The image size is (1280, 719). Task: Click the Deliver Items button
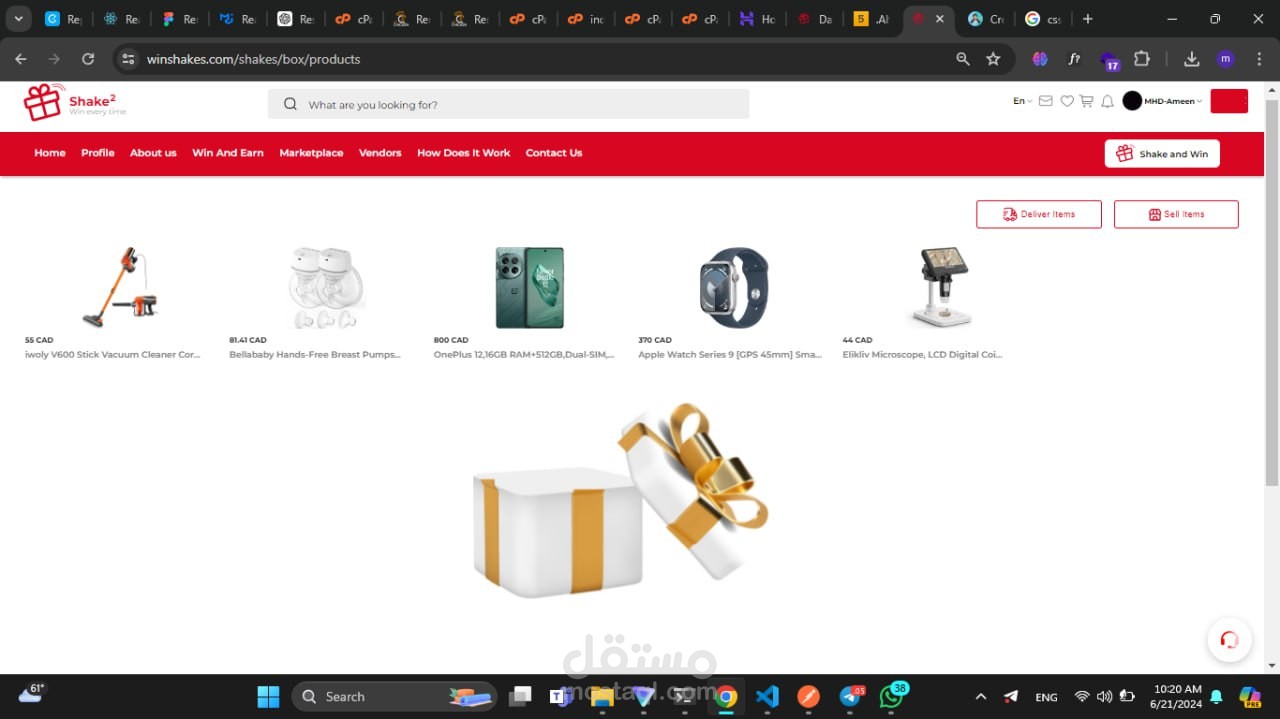(x=1039, y=214)
